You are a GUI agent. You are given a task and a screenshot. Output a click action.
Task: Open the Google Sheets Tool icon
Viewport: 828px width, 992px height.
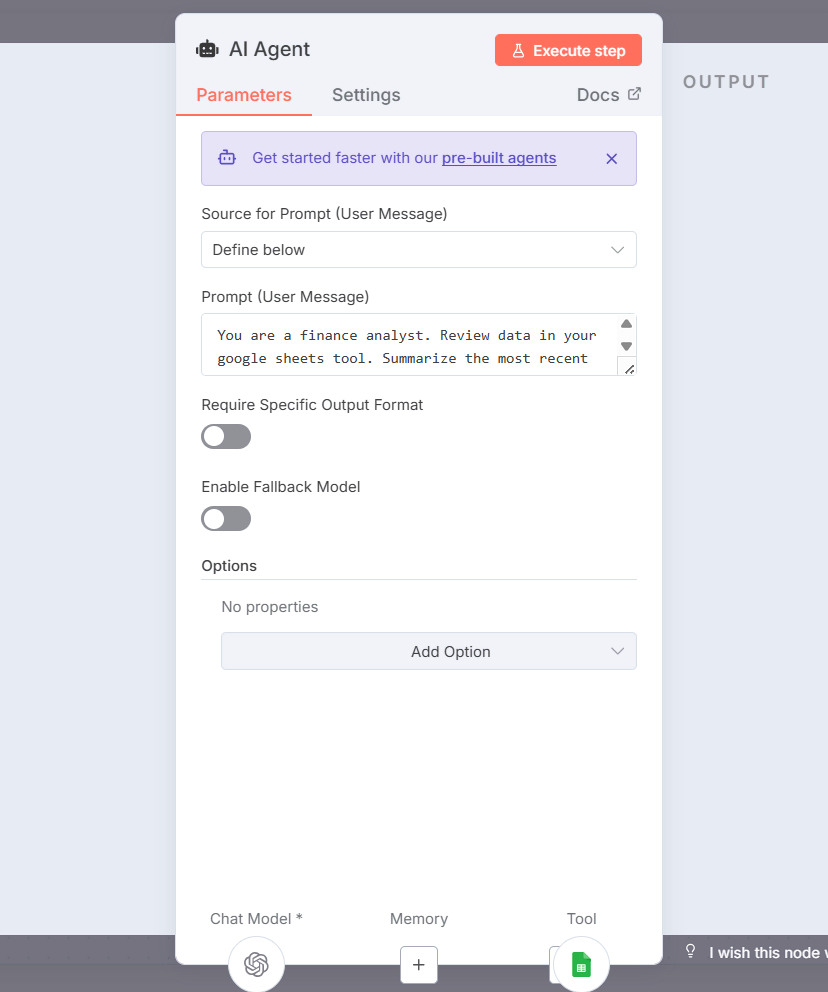(x=580, y=964)
